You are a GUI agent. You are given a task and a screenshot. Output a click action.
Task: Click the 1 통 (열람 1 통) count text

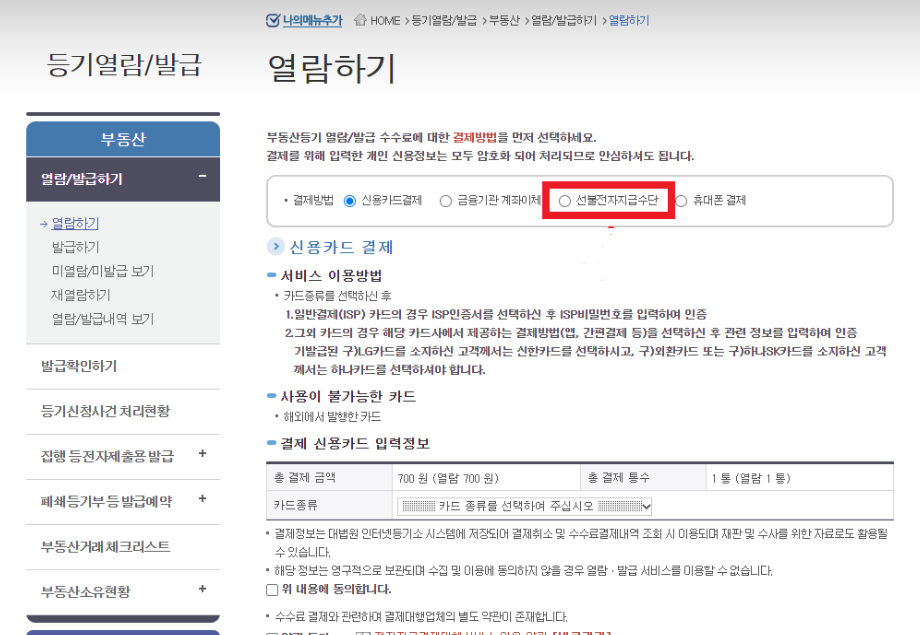point(751,478)
